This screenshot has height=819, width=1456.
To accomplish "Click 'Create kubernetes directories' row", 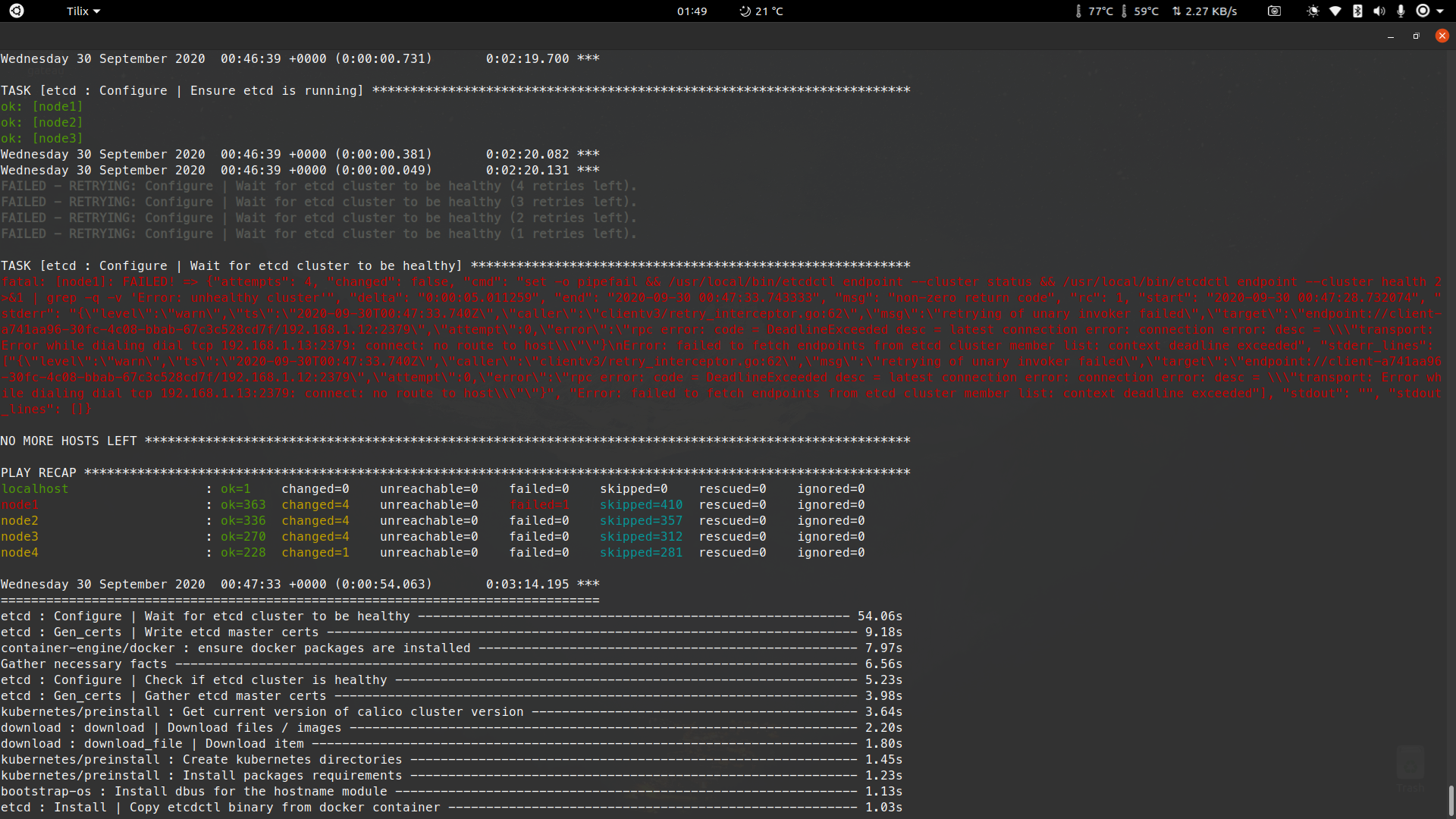I will (452, 759).
